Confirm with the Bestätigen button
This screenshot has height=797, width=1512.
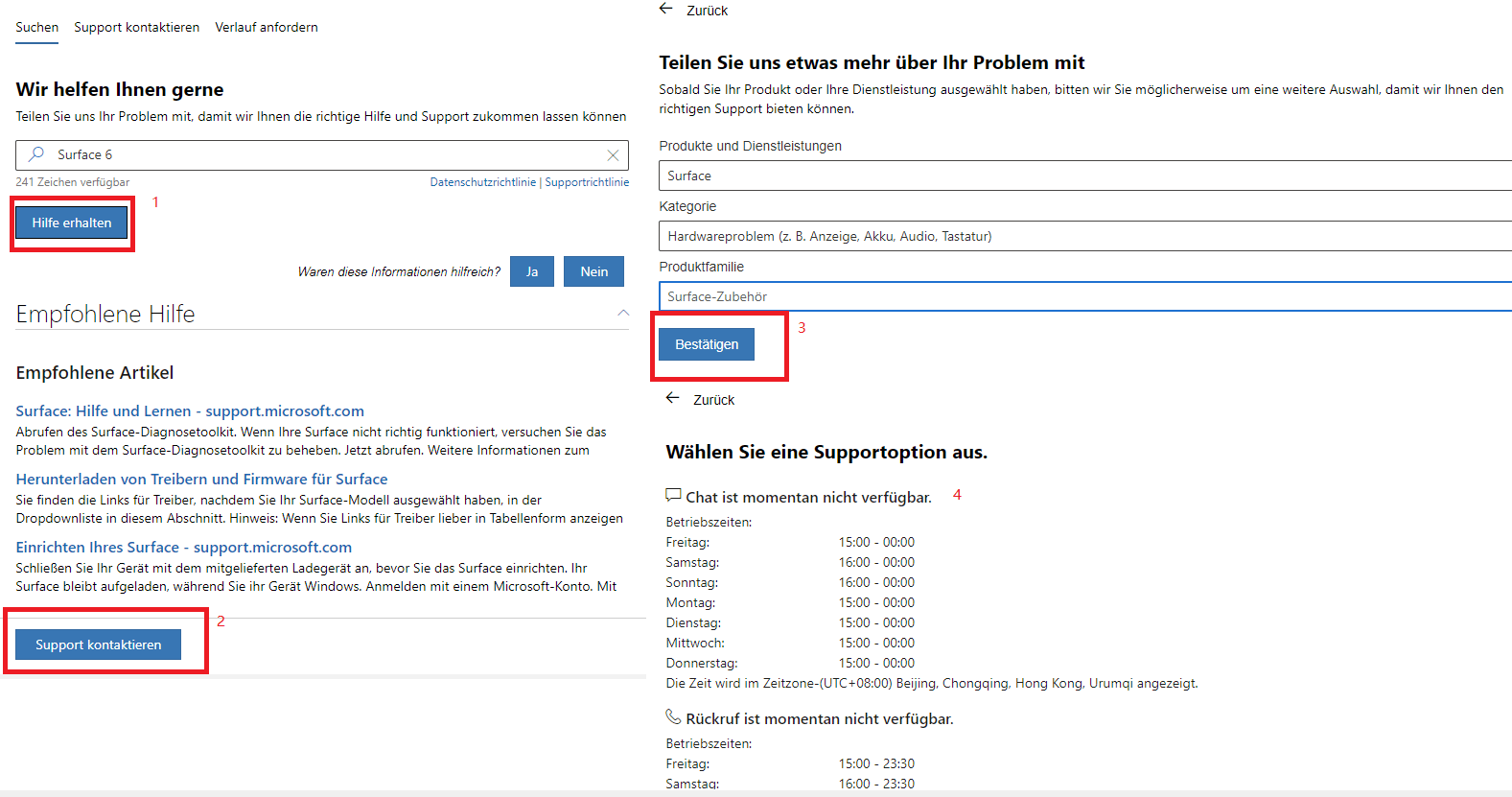click(707, 344)
